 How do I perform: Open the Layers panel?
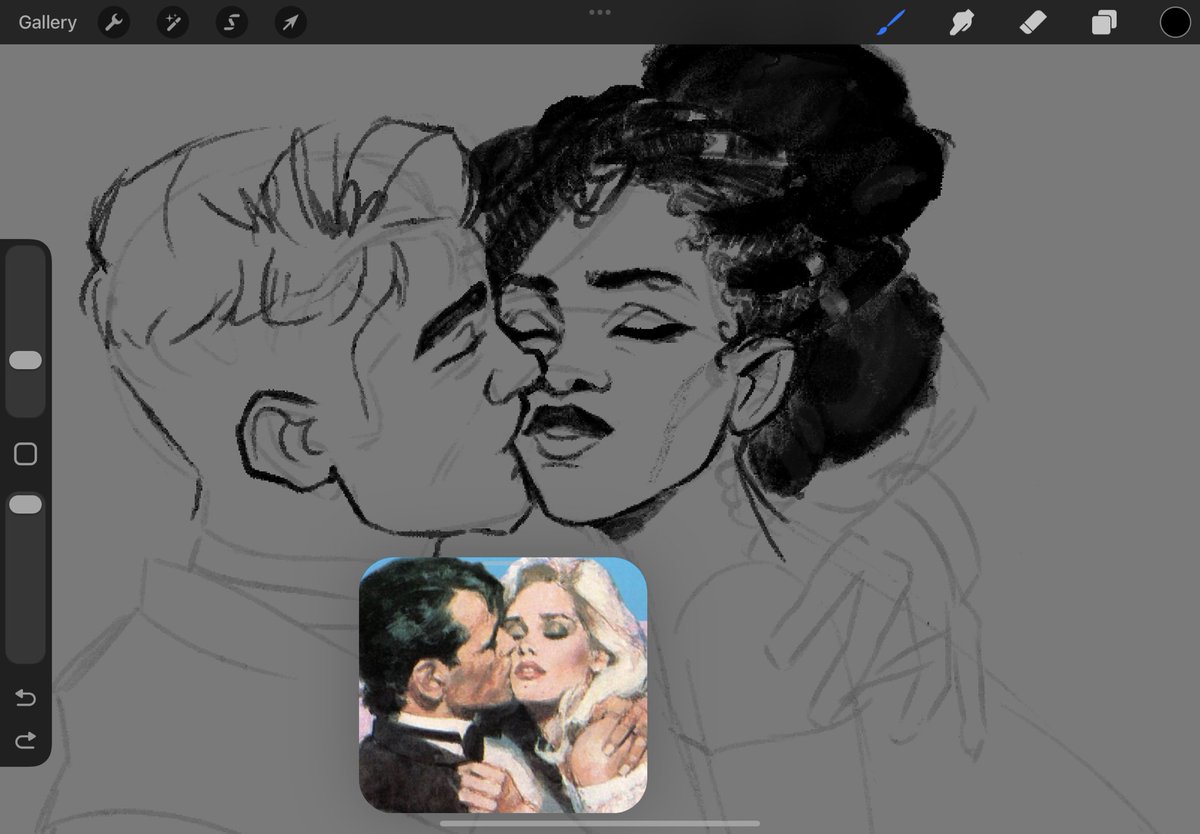(1104, 22)
